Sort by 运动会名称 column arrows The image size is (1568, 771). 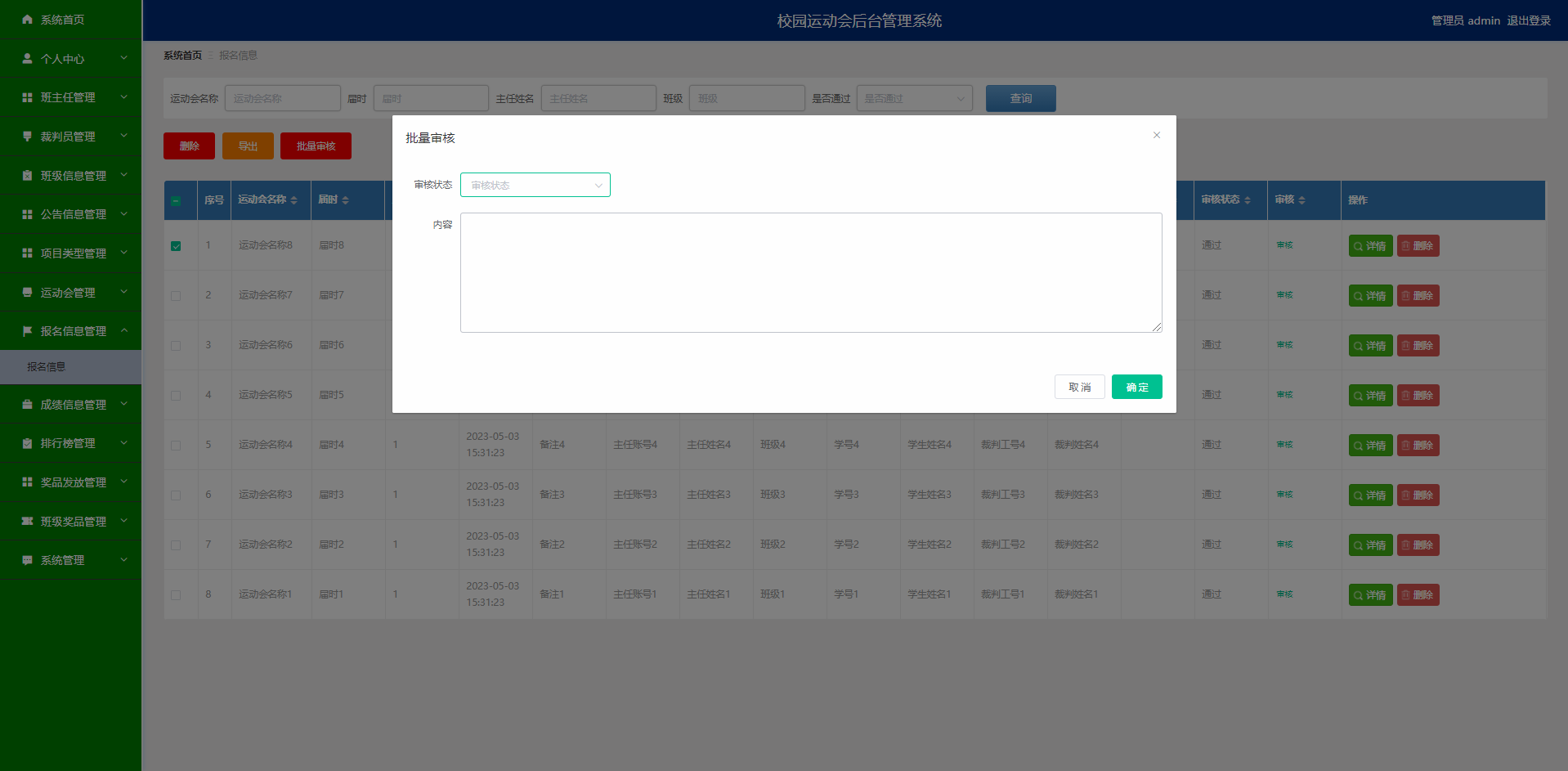click(294, 200)
